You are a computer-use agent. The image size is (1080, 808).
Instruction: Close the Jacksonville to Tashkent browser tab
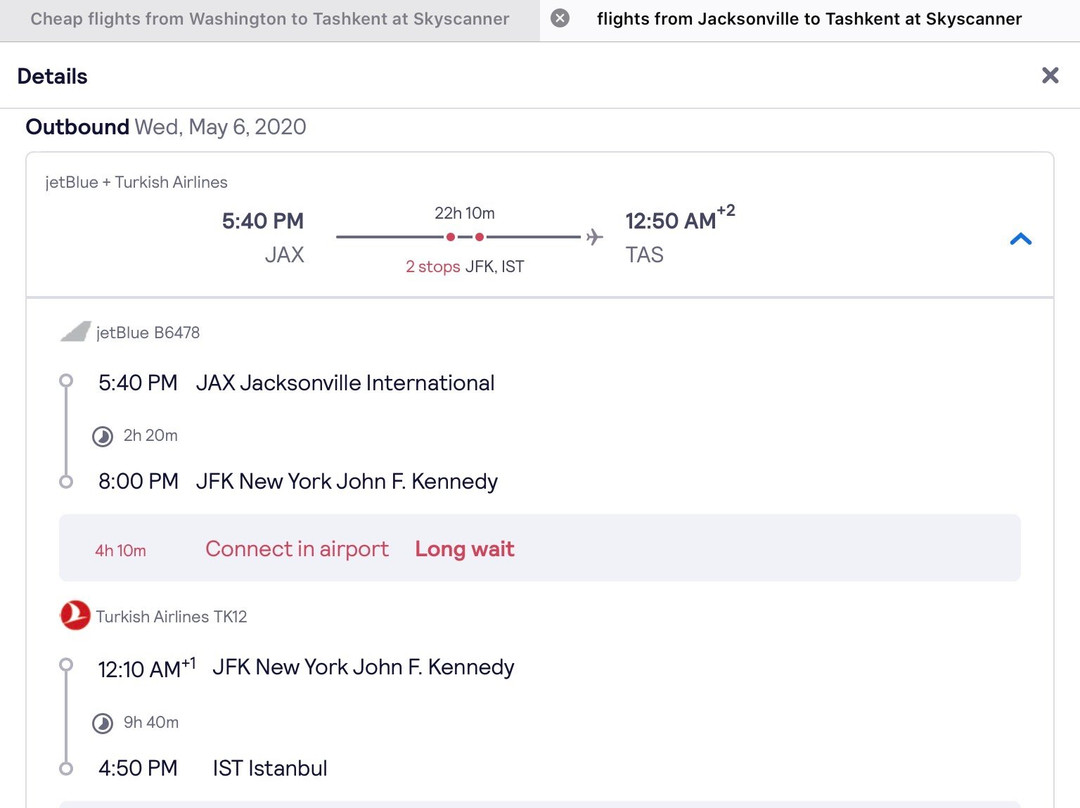pos(560,19)
